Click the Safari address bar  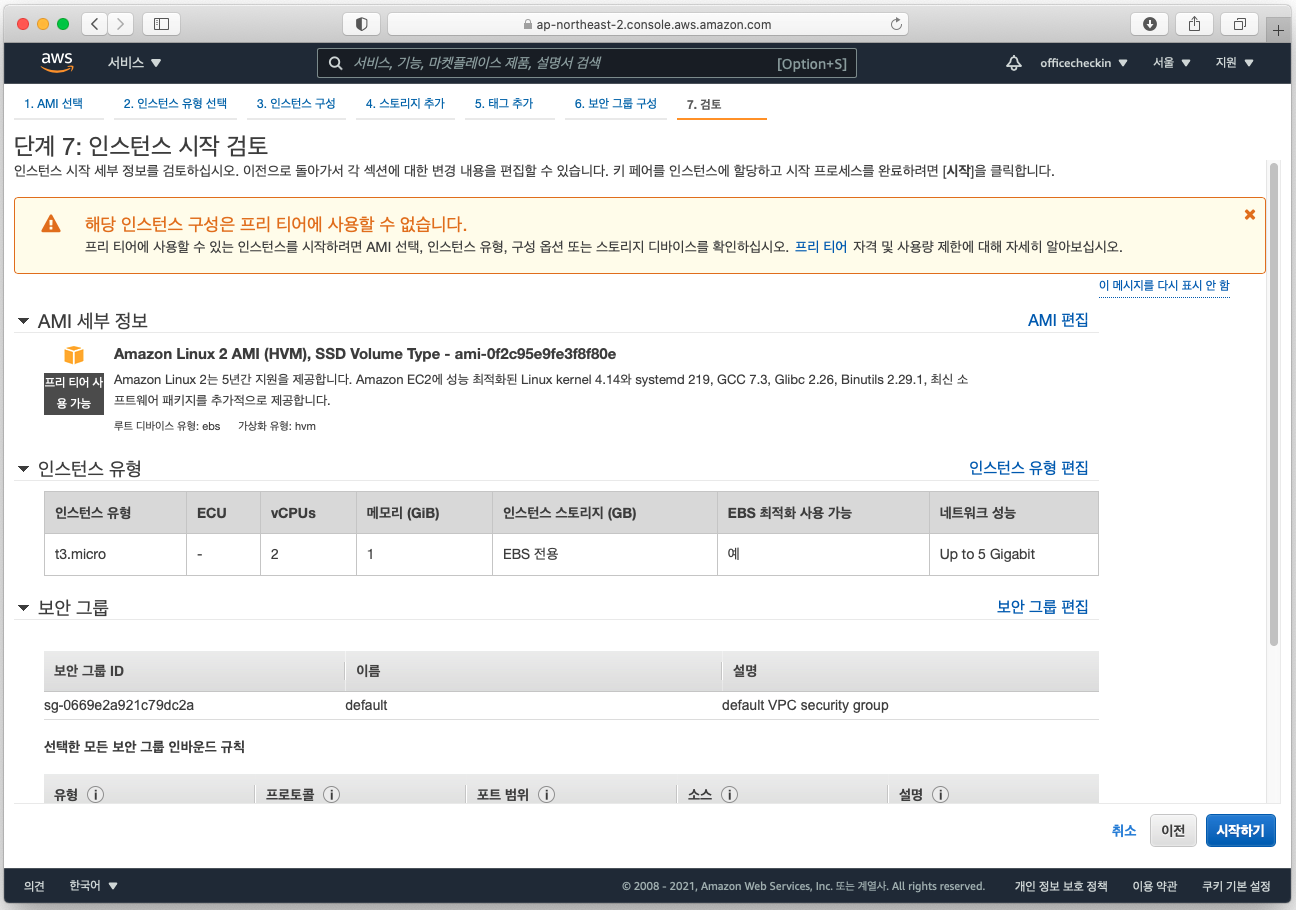click(648, 24)
